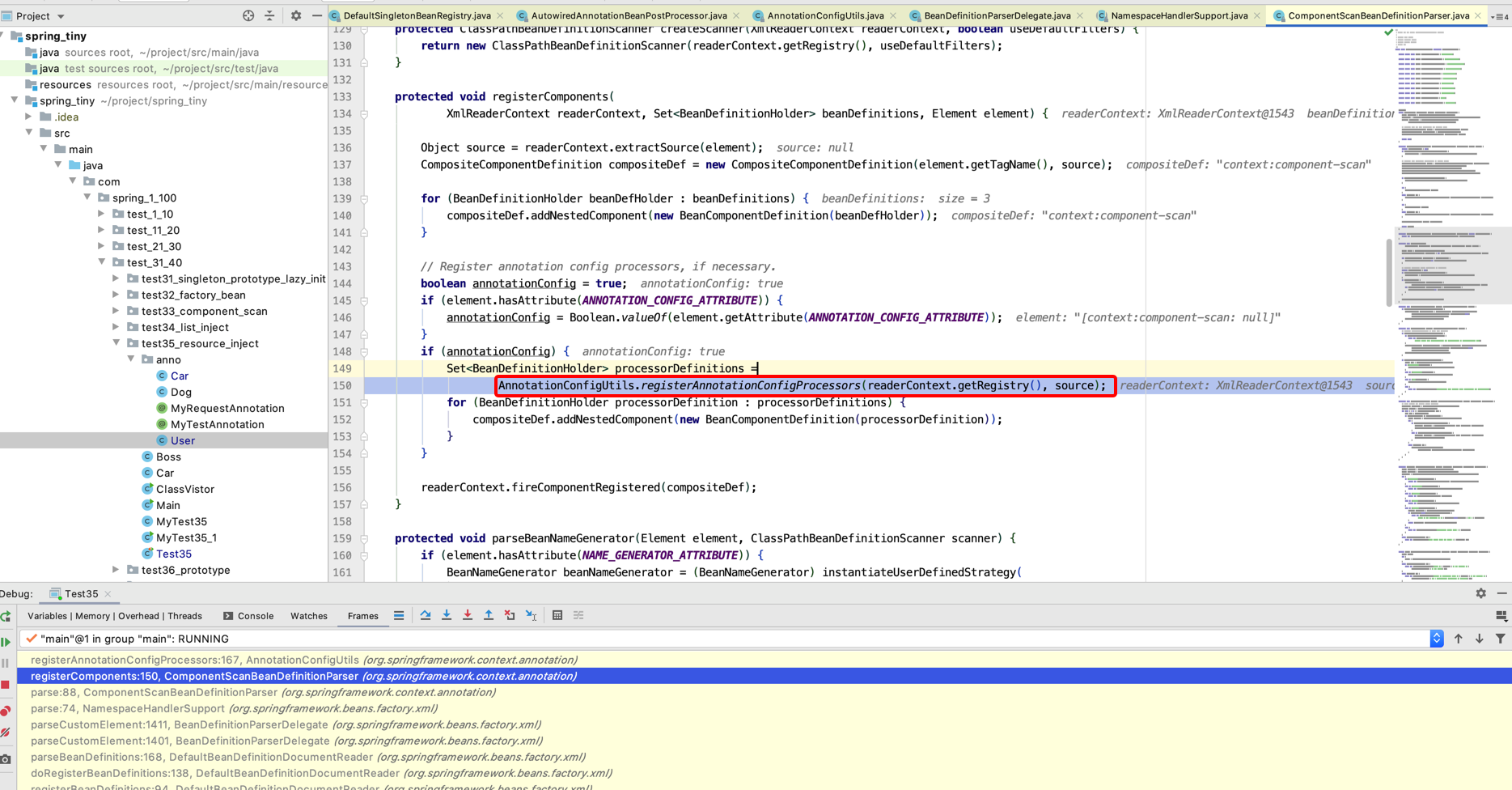Click Step Into debug icon
This screenshot has height=790, width=1512.
pyautogui.click(x=447, y=616)
